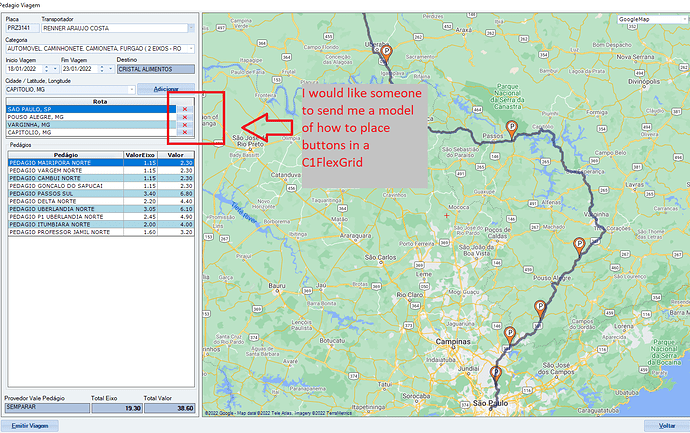
Task: Select the PEDAGIO GONCALO DO SAPUCAI row
Action: pos(101,186)
